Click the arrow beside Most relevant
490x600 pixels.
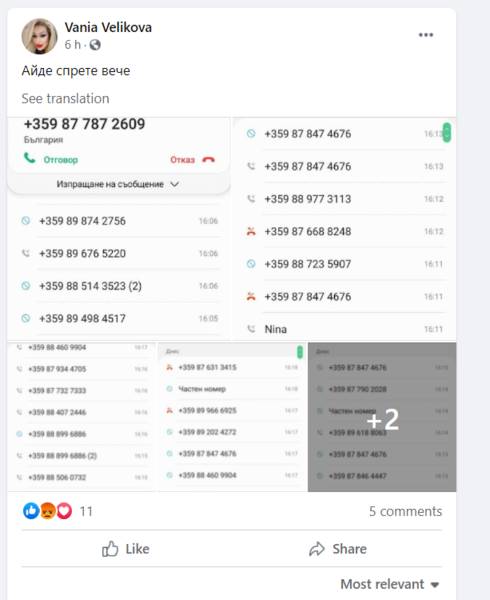(435, 585)
